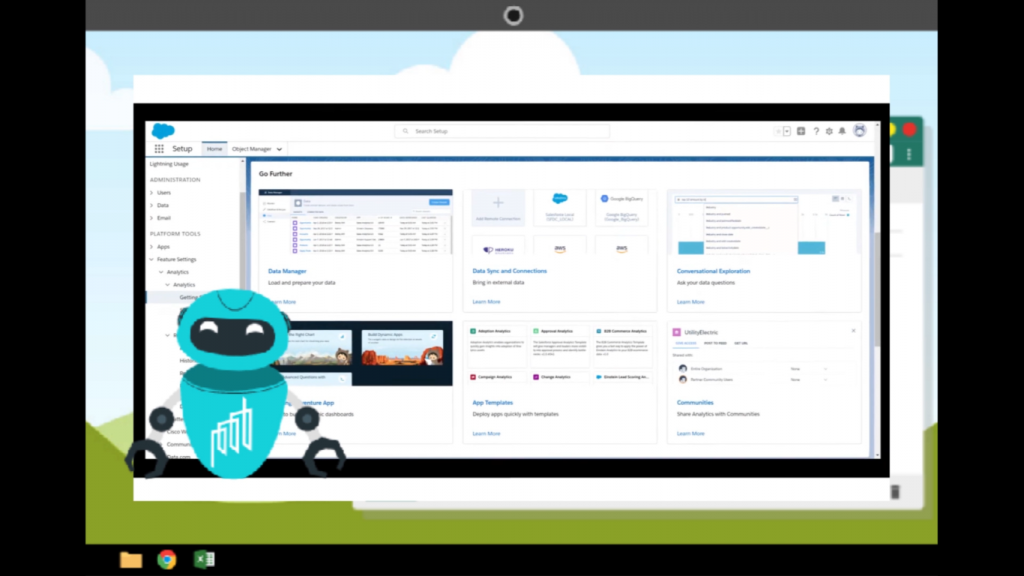Click Learn More under Conversational Exploration
This screenshot has height=576, width=1024.
(690, 302)
